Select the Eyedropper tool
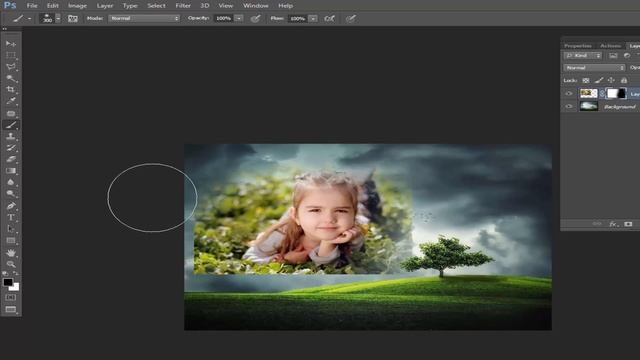Image resolution: width=640 pixels, height=360 pixels. coord(11,101)
